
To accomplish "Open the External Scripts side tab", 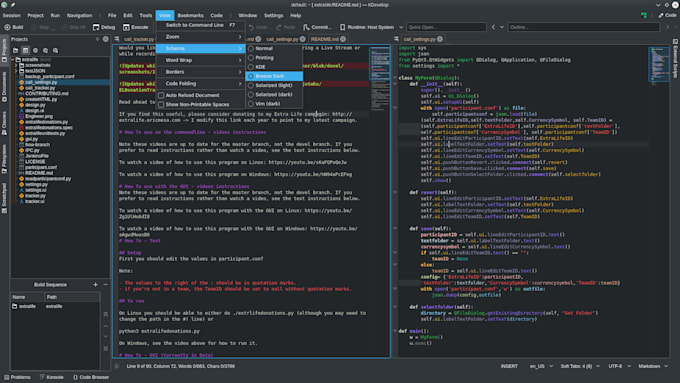I will tap(676, 59).
